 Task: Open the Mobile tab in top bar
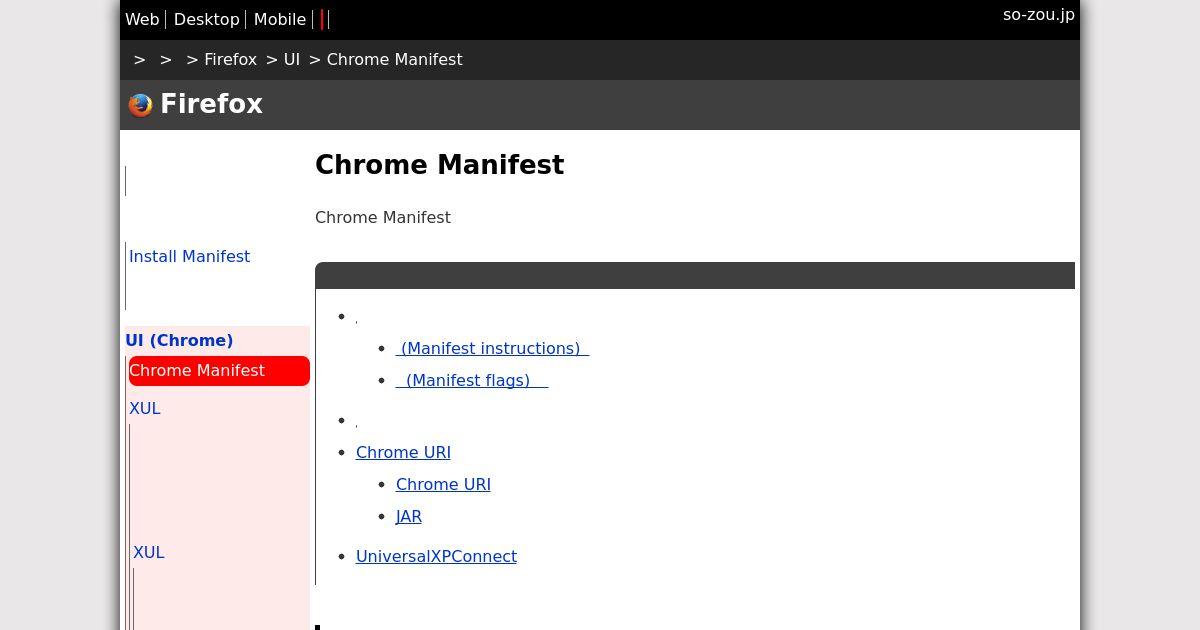pos(280,19)
